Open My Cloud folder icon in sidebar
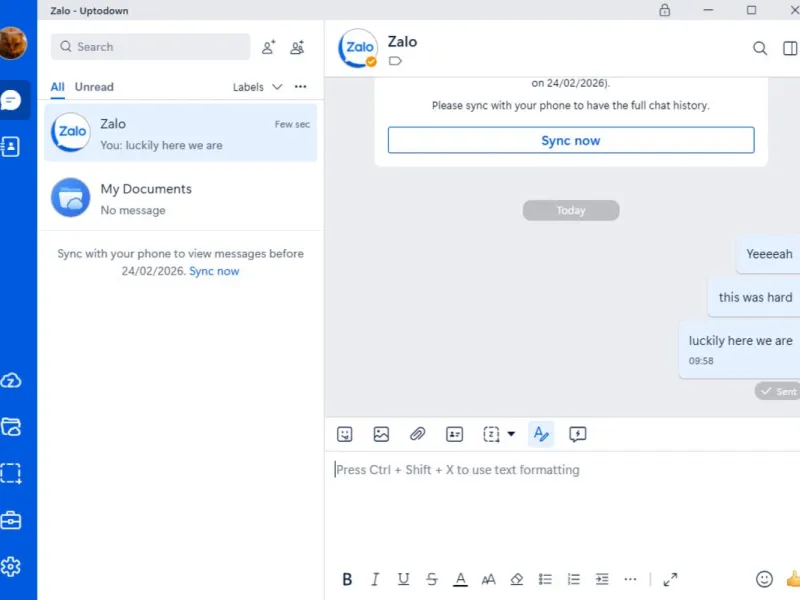 click(11, 427)
